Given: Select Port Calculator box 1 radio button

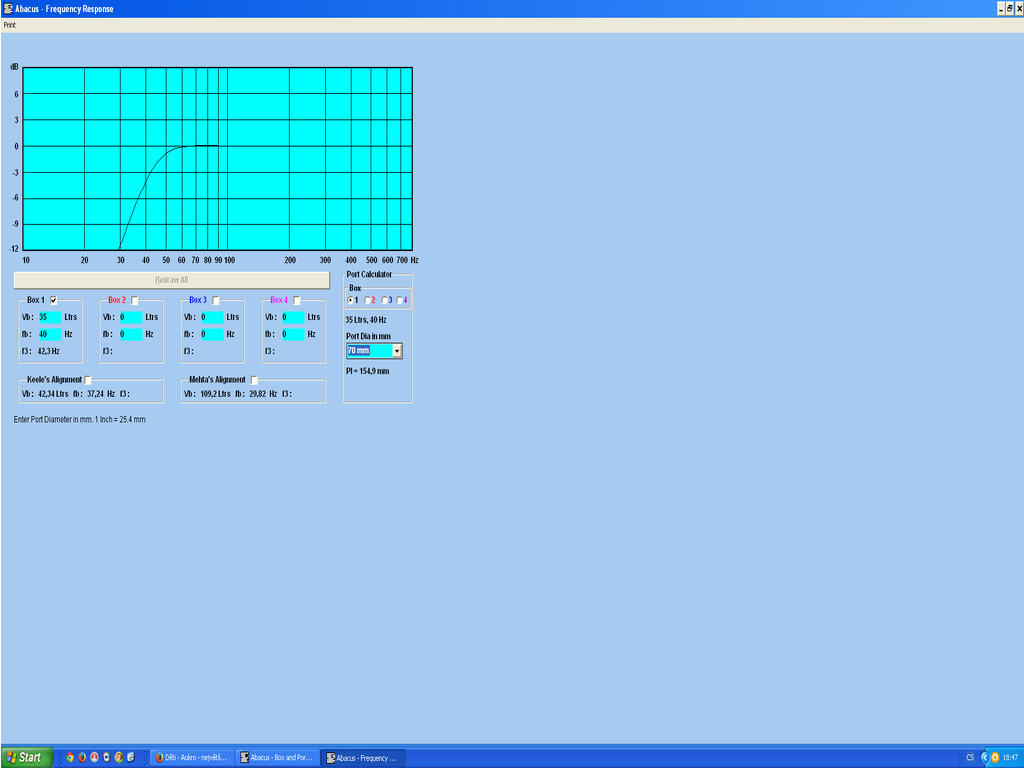Looking at the screenshot, I should (351, 300).
